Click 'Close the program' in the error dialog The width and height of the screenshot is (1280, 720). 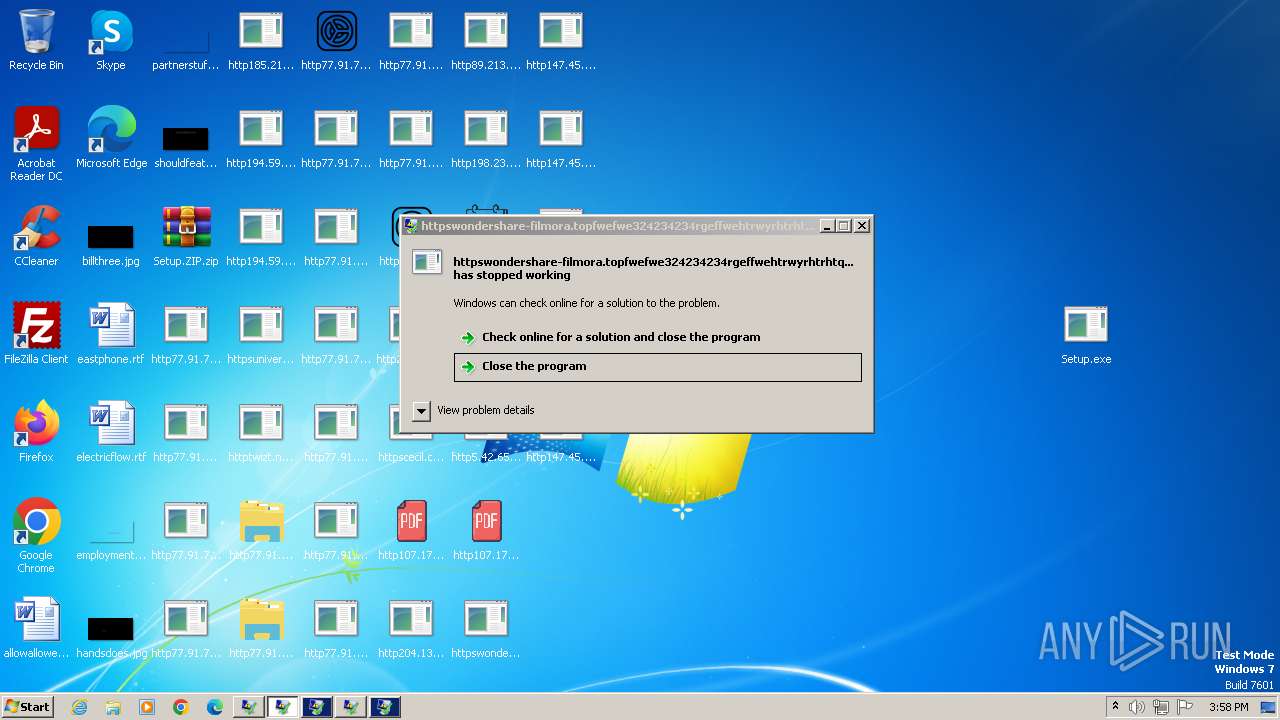[x=657, y=367]
